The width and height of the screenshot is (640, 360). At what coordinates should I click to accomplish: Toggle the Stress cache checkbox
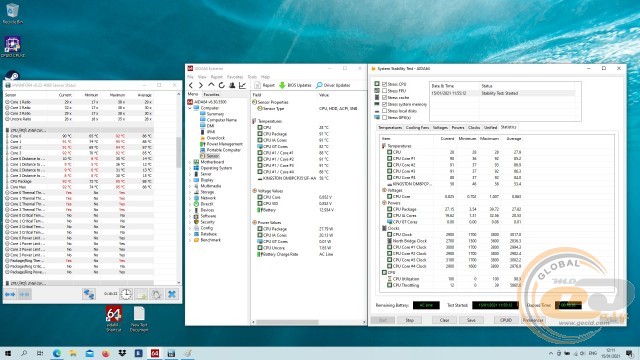pyautogui.click(x=384, y=98)
